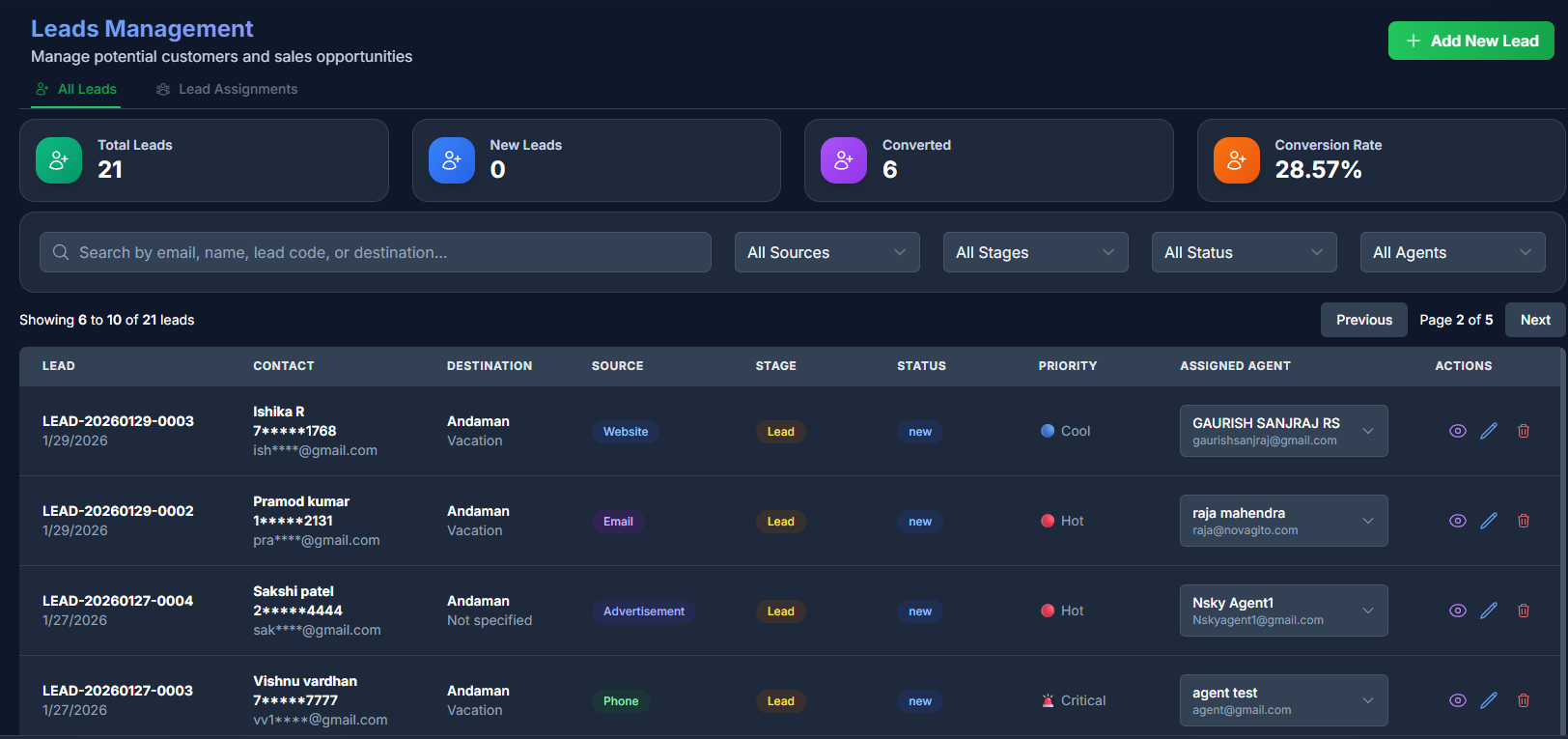The width and height of the screenshot is (1568, 739).
Task: Click the purple Converted card icon
Action: tap(844, 160)
